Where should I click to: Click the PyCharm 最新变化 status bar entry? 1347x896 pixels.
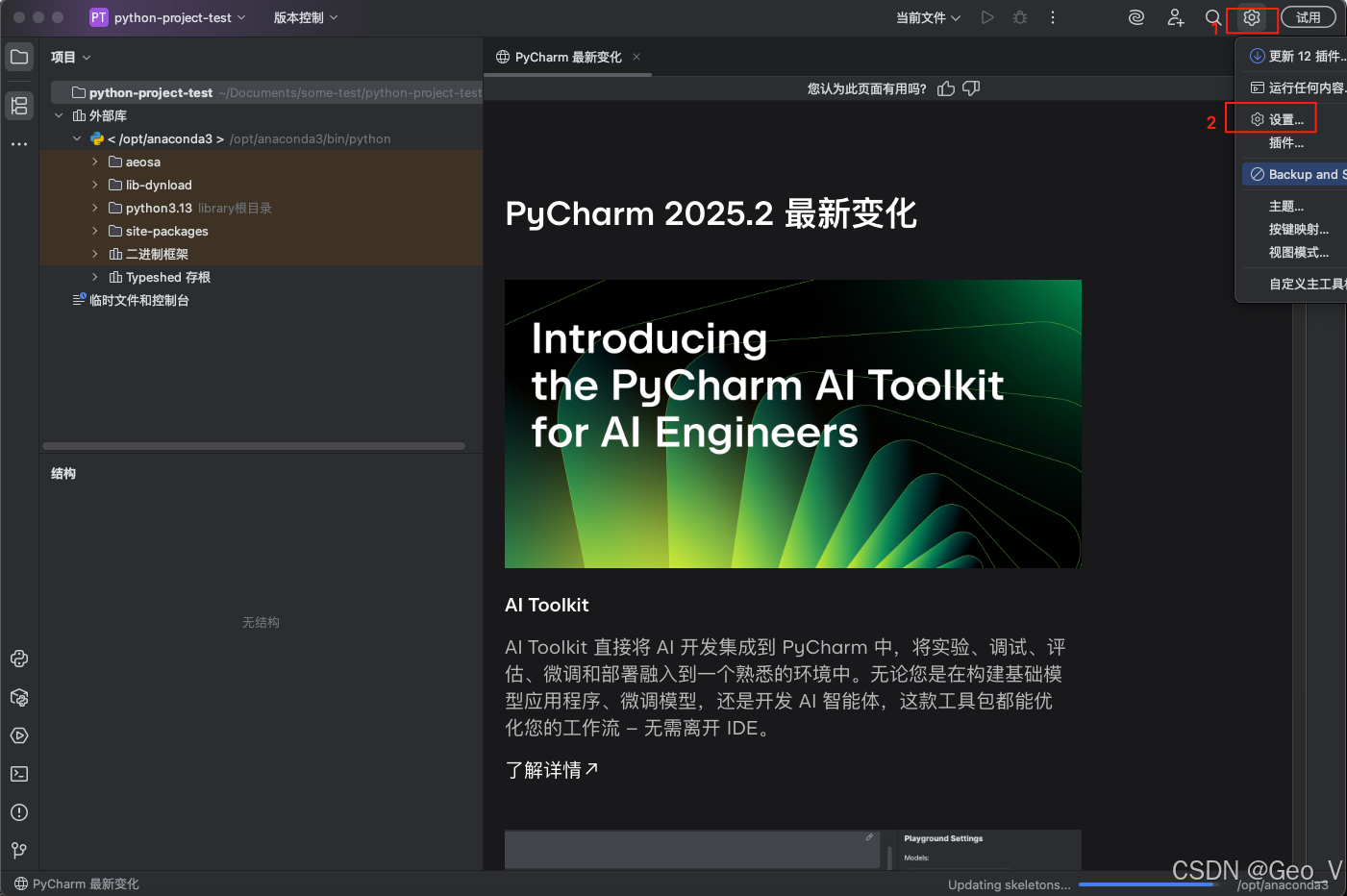[77, 884]
